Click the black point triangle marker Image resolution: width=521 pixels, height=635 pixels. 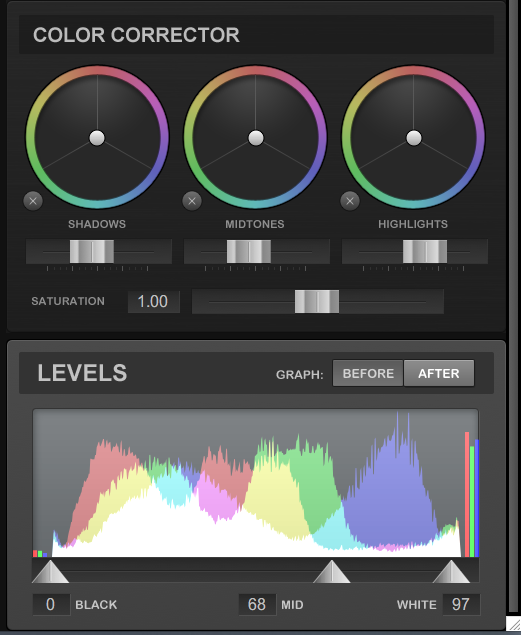point(50,571)
